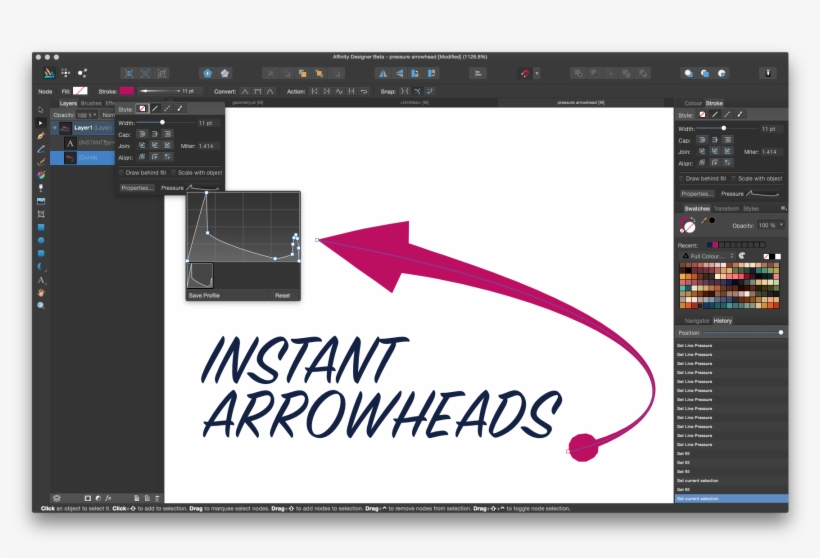This screenshot has width=820, height=558.
Task: Select the Transparency wine glass tool
Action: (41, 188)
